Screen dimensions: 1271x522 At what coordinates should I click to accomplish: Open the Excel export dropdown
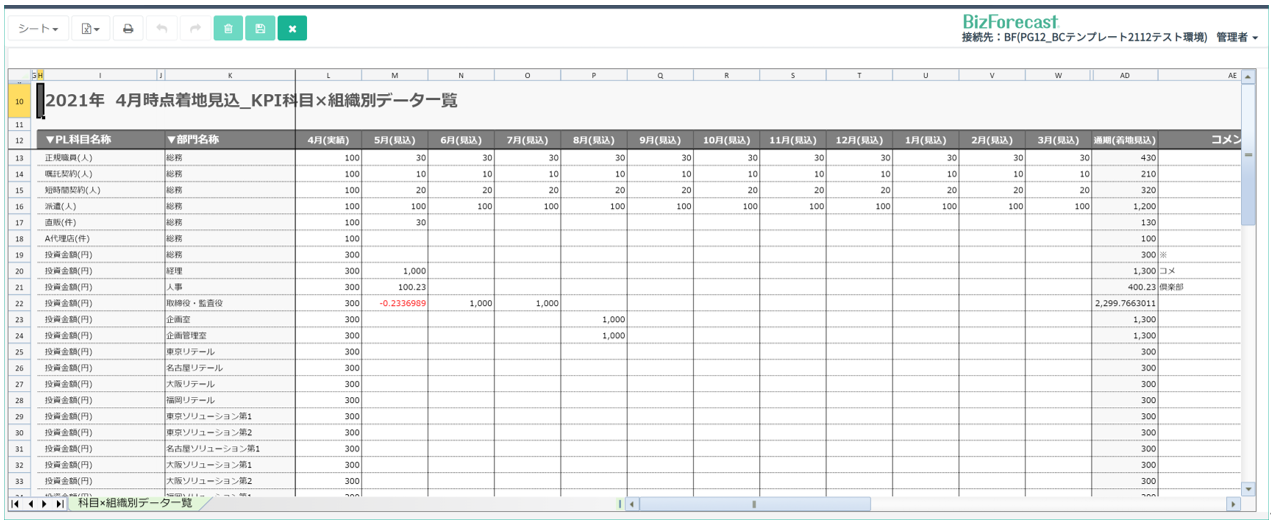pos(89,29)
